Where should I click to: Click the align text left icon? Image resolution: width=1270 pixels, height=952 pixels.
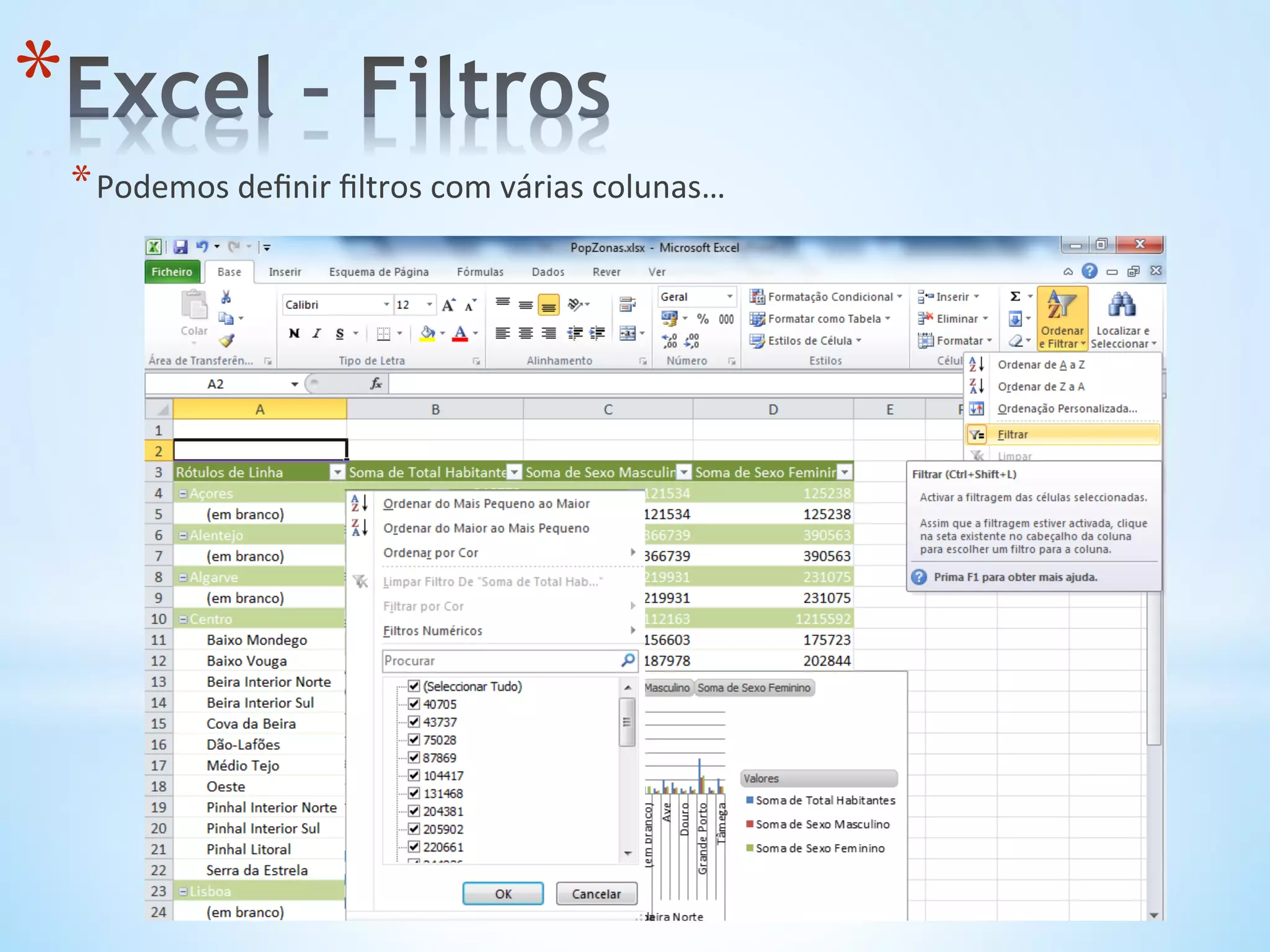coord(503,333)
